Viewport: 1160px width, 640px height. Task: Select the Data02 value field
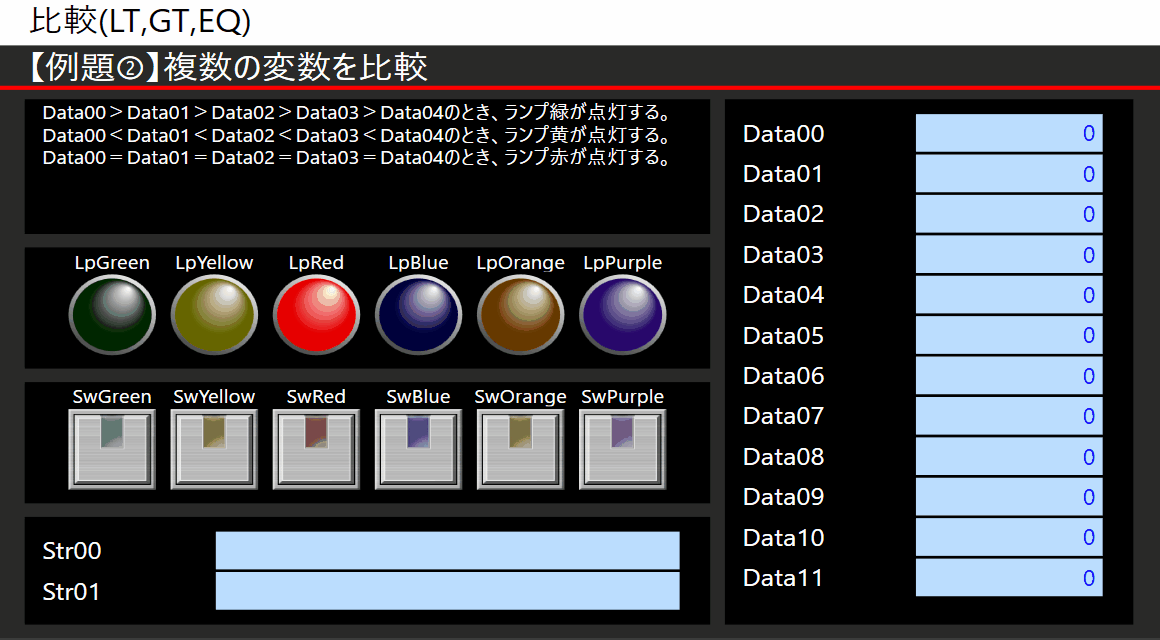pyautogui.click(x=1009, y=214)
